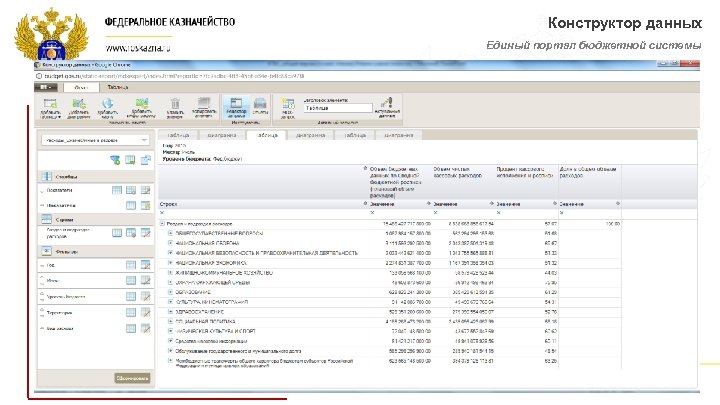
Task: Click the pencil edit icon in Год row
Action: click(146, 265)
